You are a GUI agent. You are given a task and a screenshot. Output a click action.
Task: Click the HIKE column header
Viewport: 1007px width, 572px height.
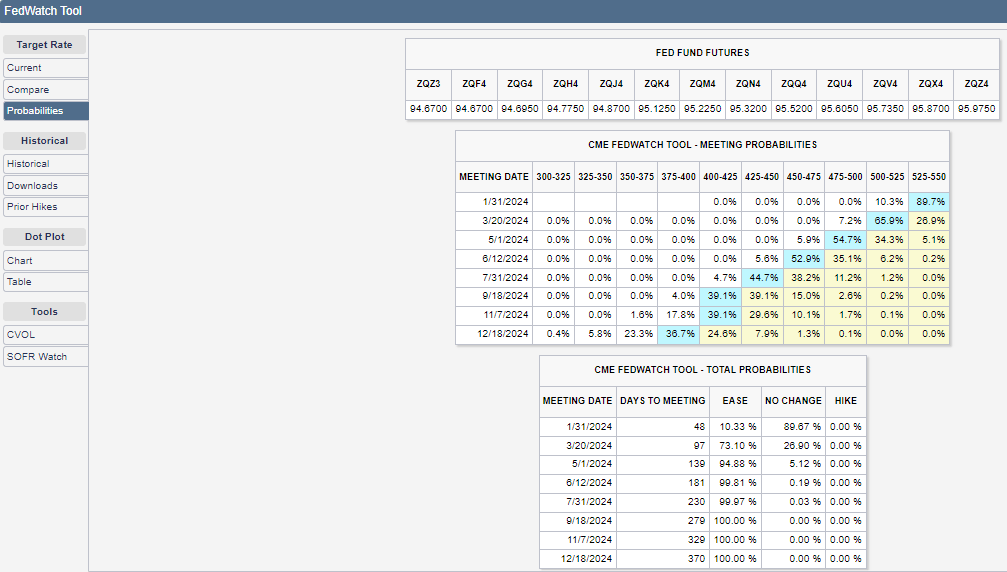[x=846, y=401]
